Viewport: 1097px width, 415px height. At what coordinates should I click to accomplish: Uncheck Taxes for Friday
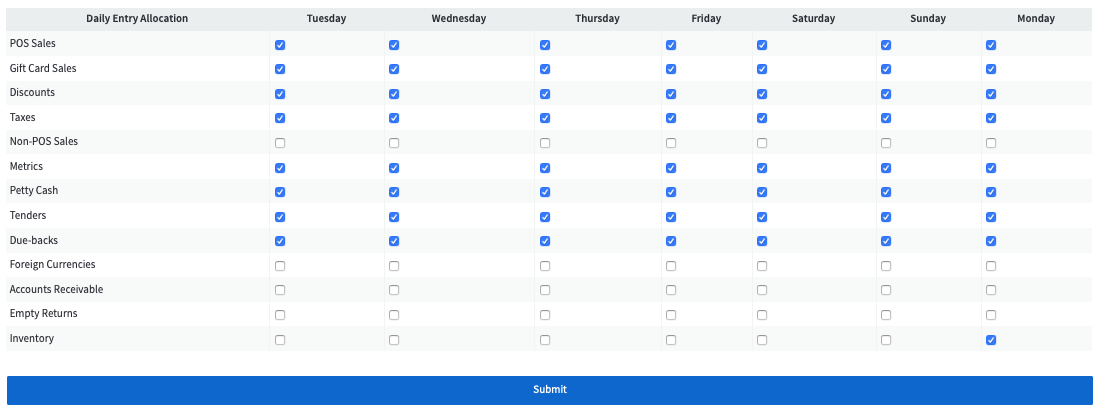pos(671,118)
